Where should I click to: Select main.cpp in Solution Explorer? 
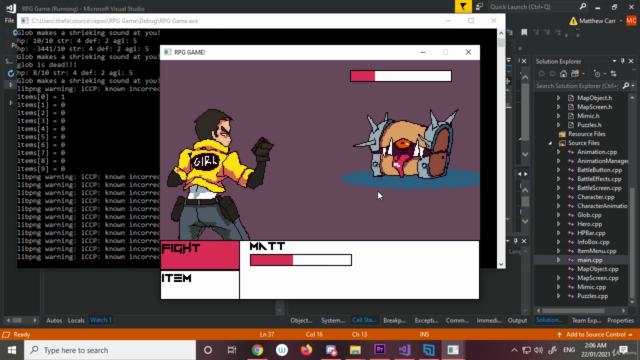point(590,260)
